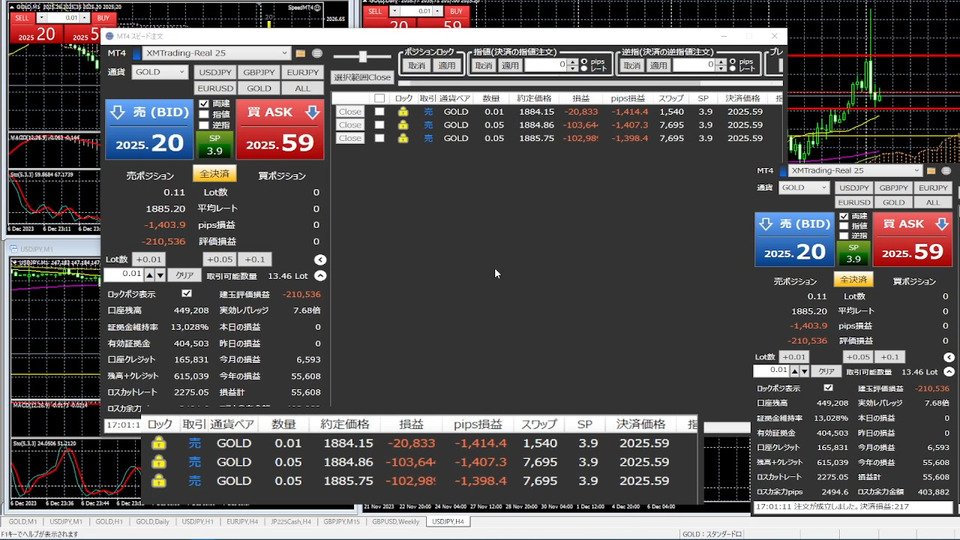Screen dimensions: 960x540
Task: Click the horizontal scrollbar above the positions table
Action: pos(590,84)
